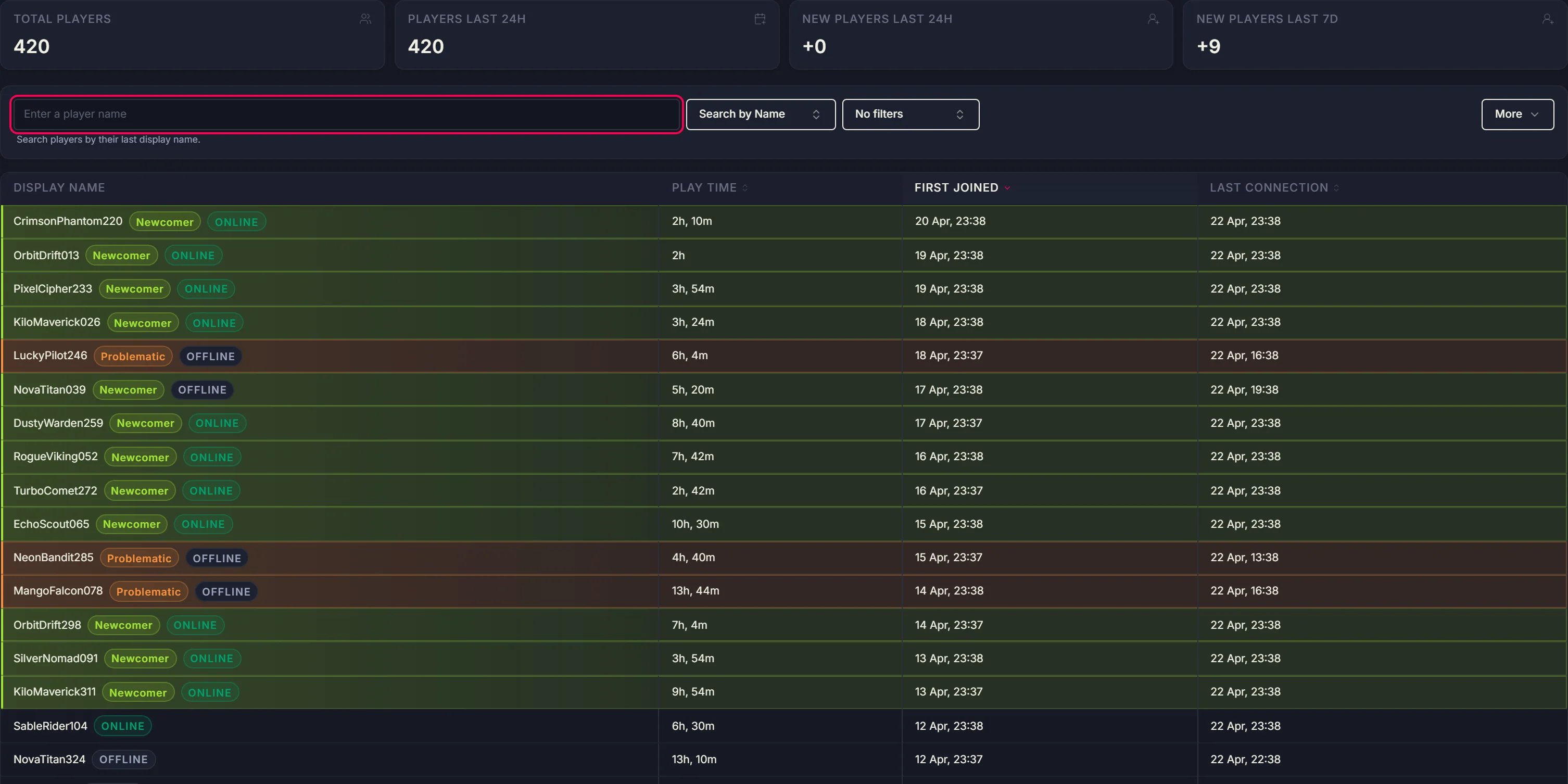This screenshot has height=784, width=1568.
Task: Click New Players Last 24H value +0
Action: 814,46
